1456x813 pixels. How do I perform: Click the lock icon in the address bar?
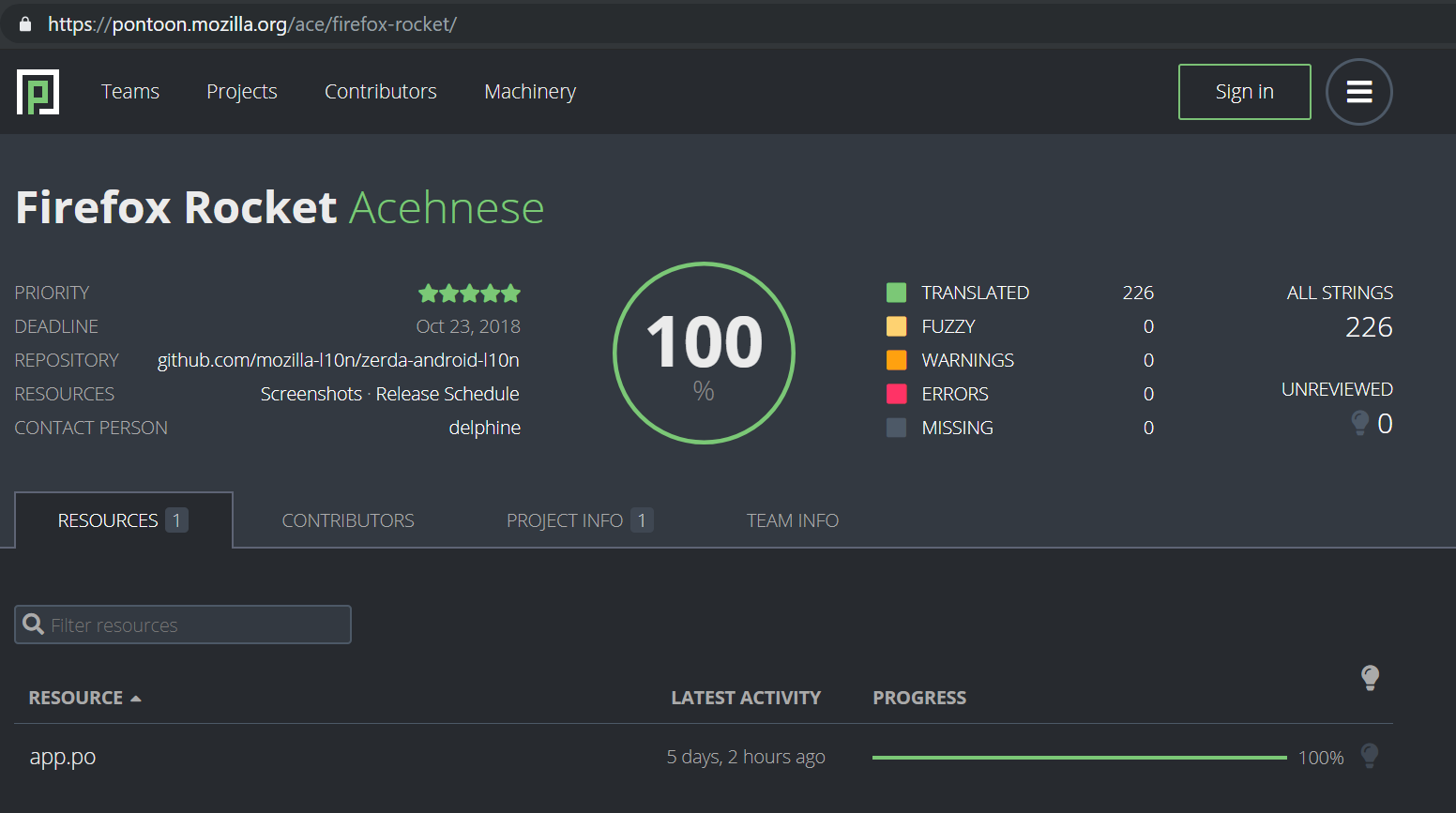tap(25, 24)
